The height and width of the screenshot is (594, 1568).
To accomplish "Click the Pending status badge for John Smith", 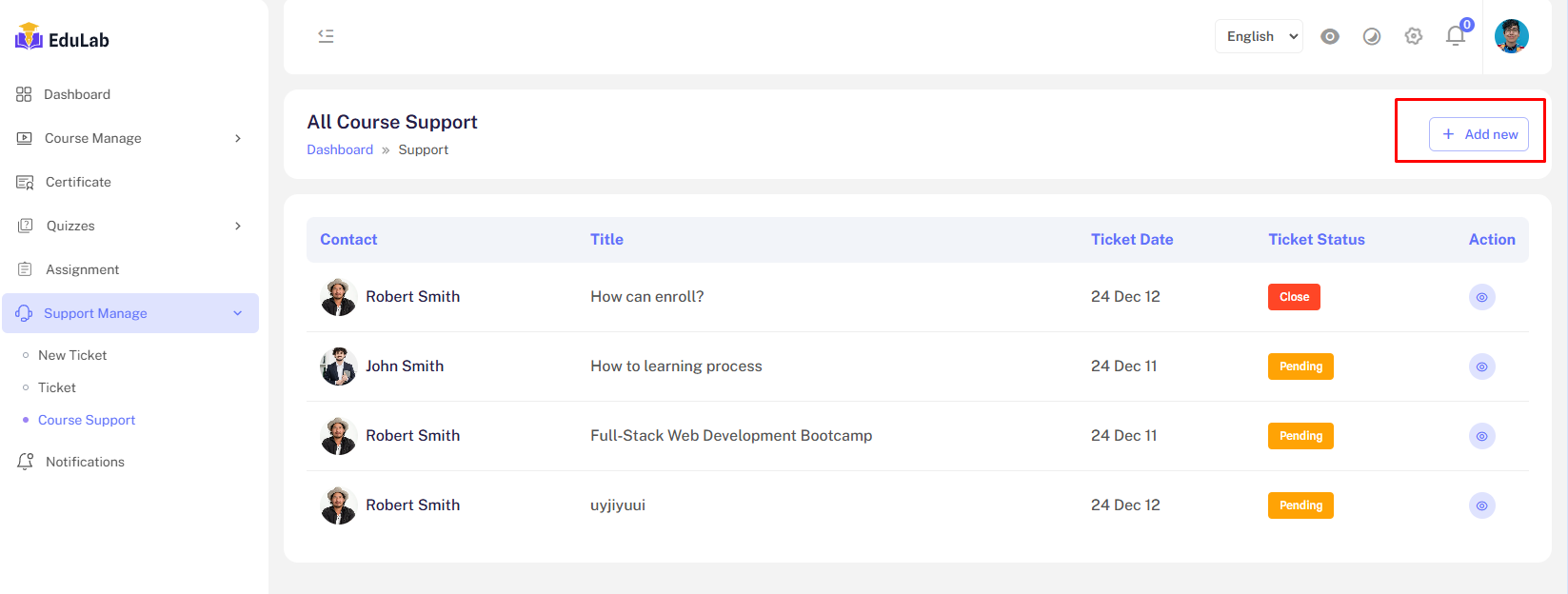I will tap(1300, 366).
